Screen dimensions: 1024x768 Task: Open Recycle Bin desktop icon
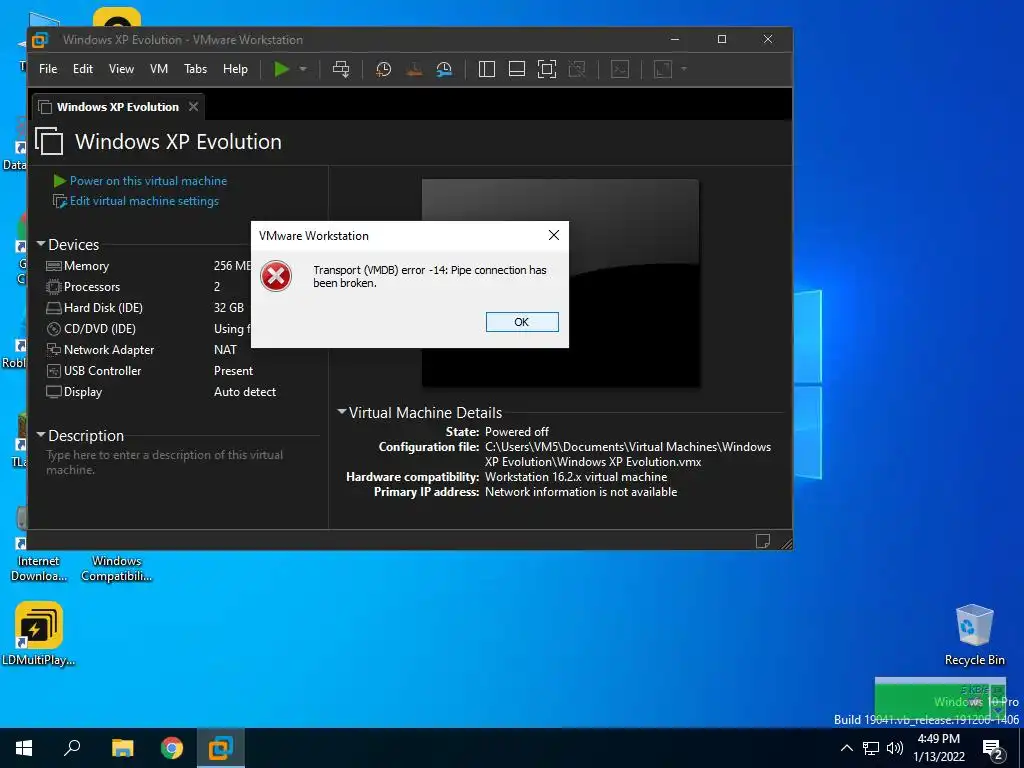coord(974,635)
